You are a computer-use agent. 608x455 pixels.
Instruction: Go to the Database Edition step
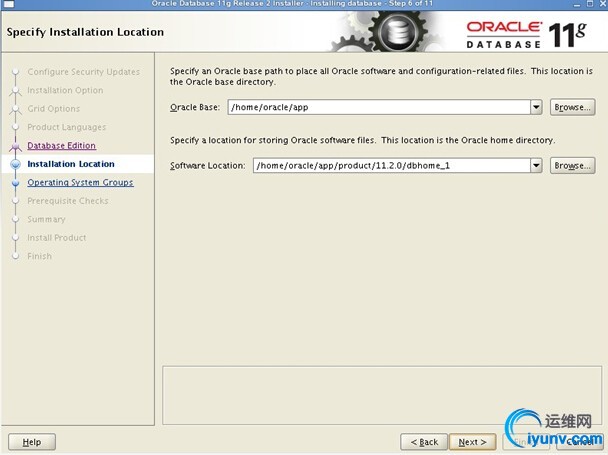(62, 145)
